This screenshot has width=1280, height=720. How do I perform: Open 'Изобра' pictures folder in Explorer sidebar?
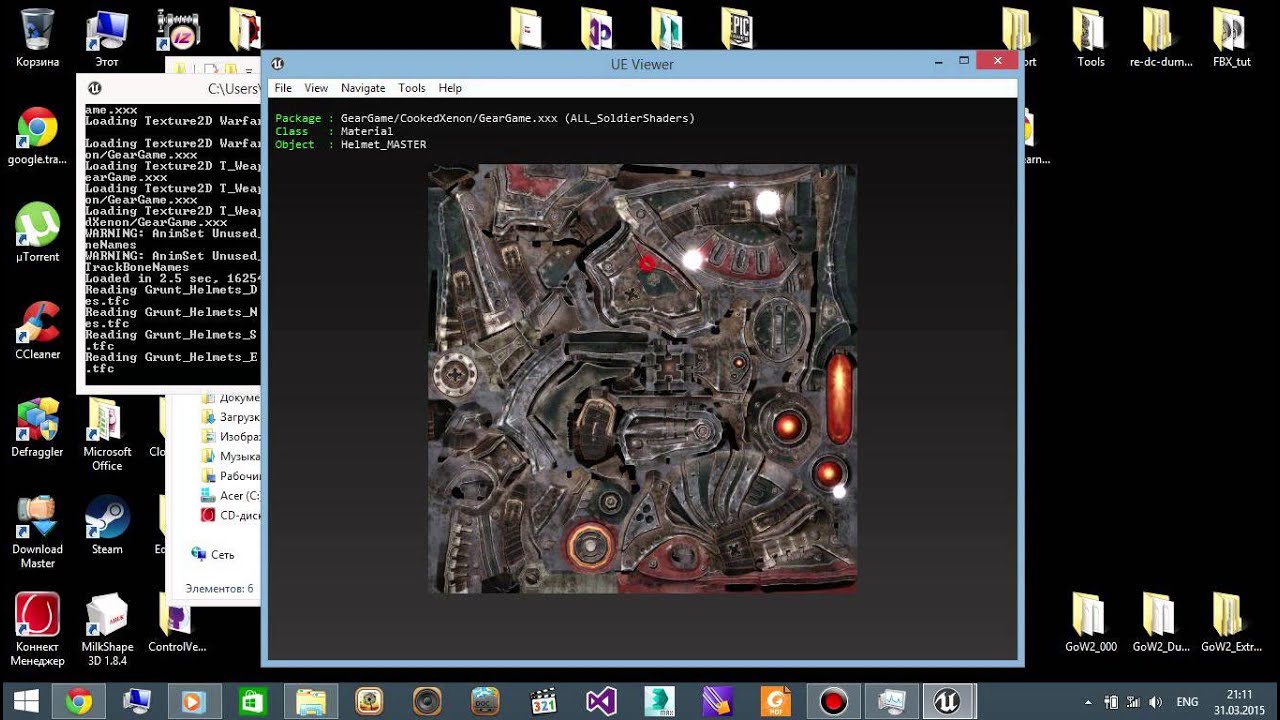pos(230,437)
